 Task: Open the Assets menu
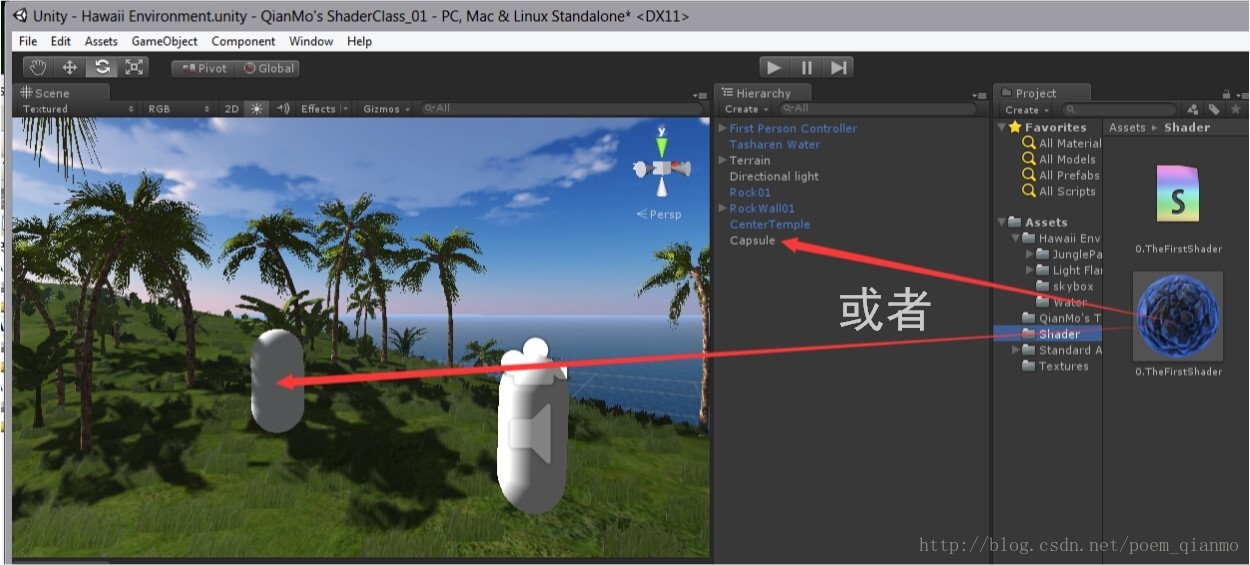pyautogui.click(x=101, y=41)
